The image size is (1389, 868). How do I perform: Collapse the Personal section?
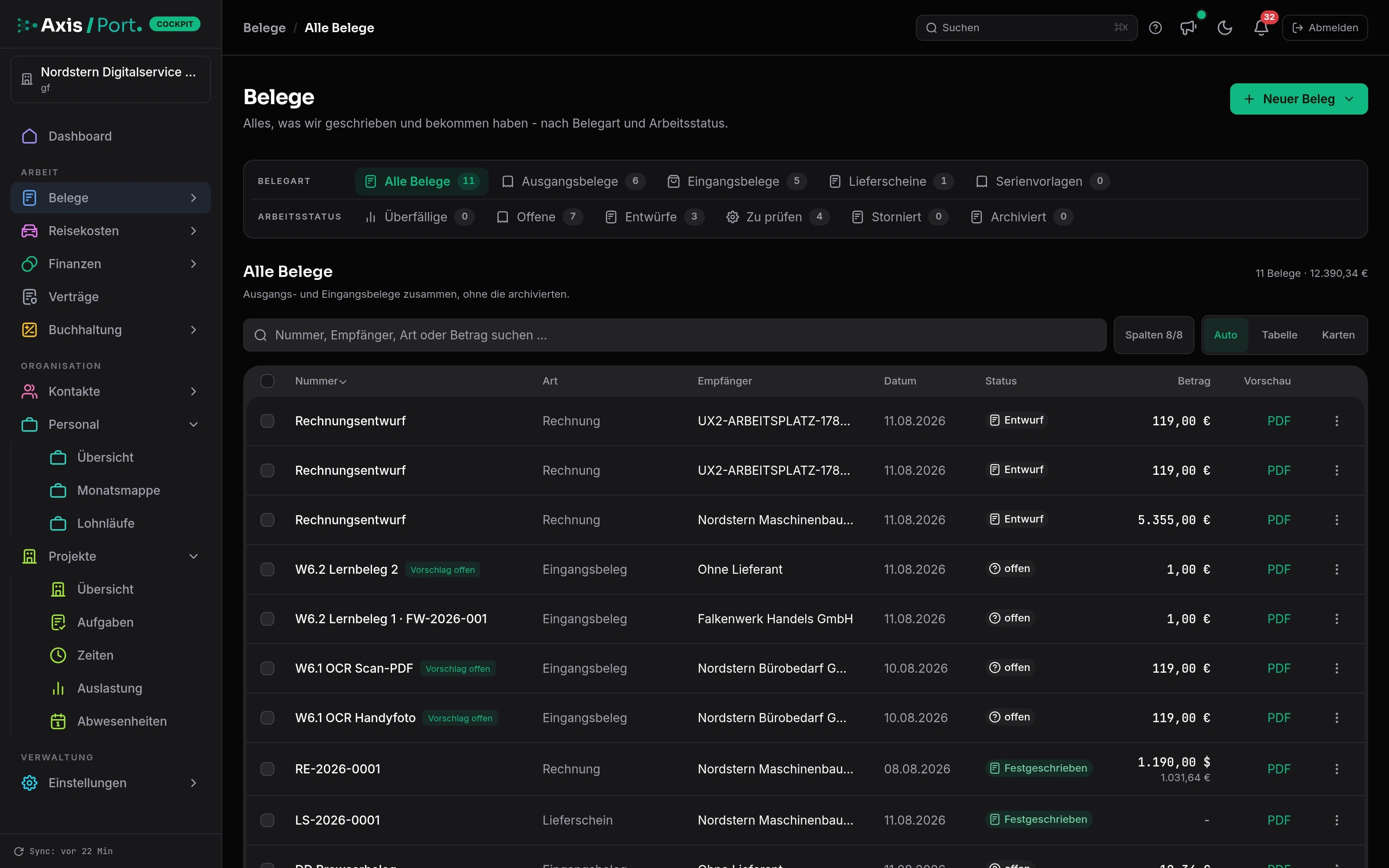[194, 425]
